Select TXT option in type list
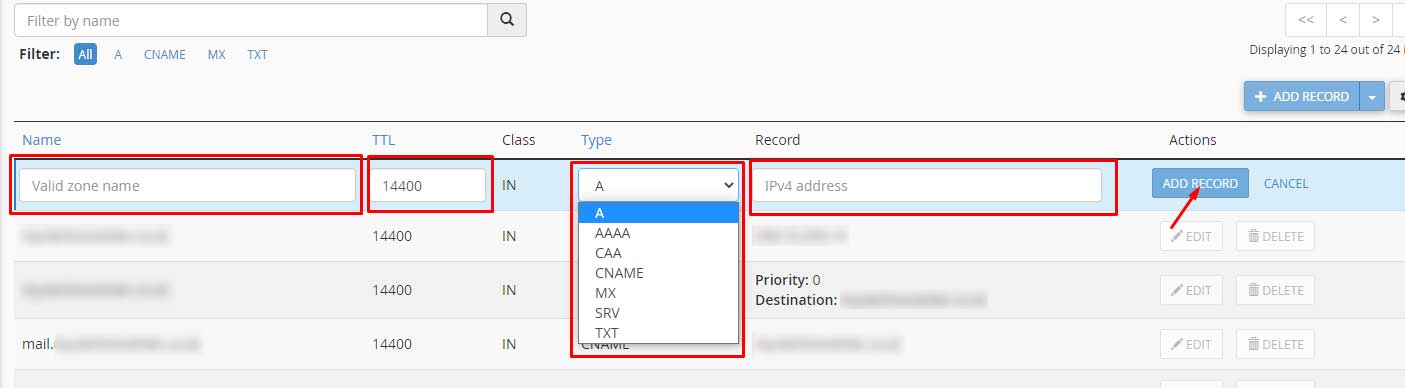 607,333
